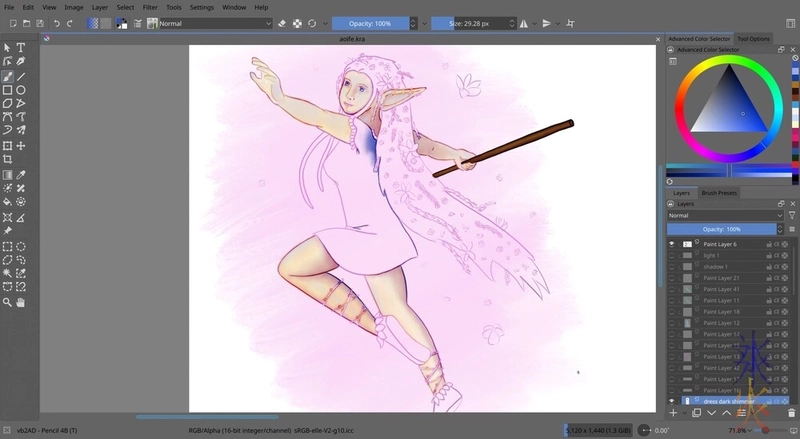The width and height of the screenshot is (800, 439).
Task: Show the 'light 1' layer
Action: 672,255
